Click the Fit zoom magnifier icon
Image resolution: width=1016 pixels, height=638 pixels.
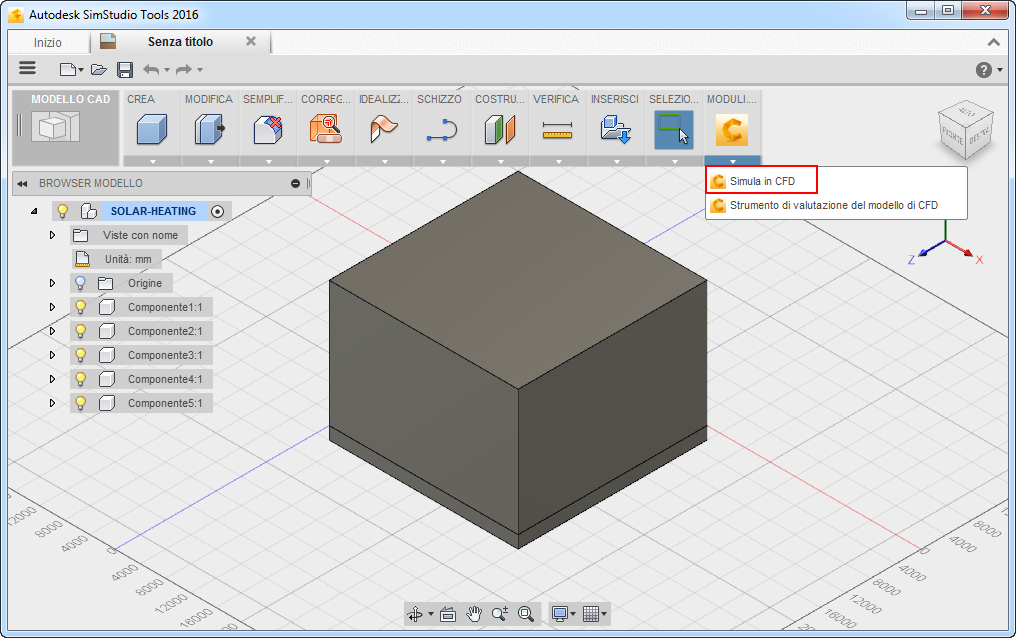point(525,614)
